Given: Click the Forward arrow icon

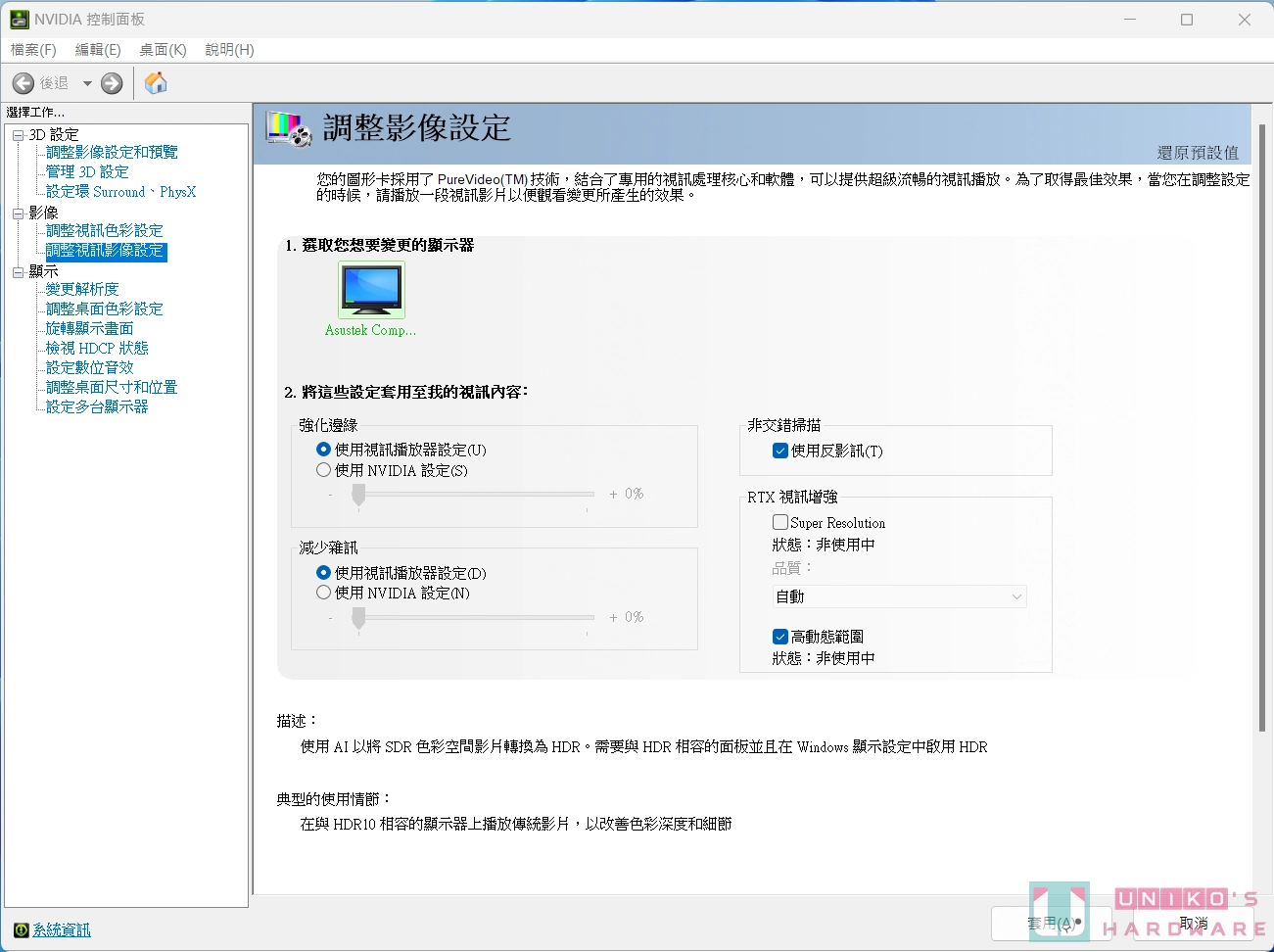Looking at the screenshot, I should coord(113,83).
